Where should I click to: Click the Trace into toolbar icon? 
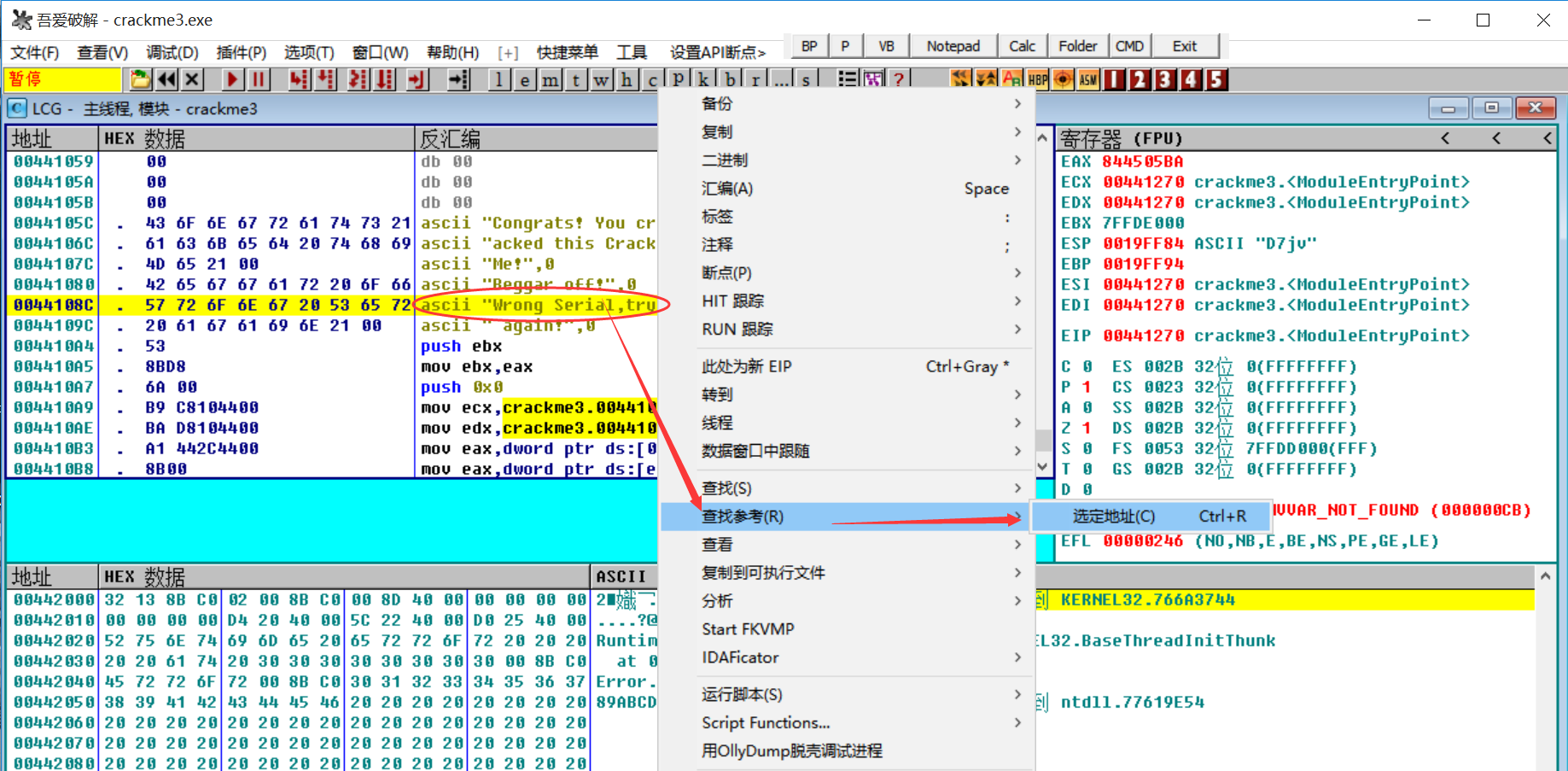click(358, 79)
